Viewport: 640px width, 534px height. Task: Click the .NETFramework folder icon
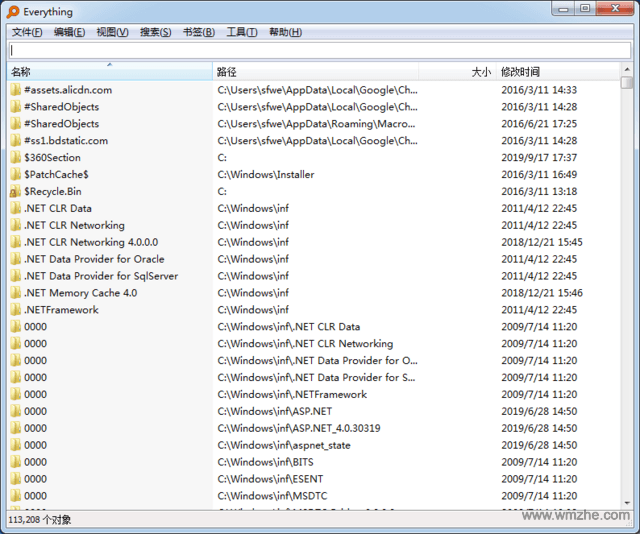point(16,310)
